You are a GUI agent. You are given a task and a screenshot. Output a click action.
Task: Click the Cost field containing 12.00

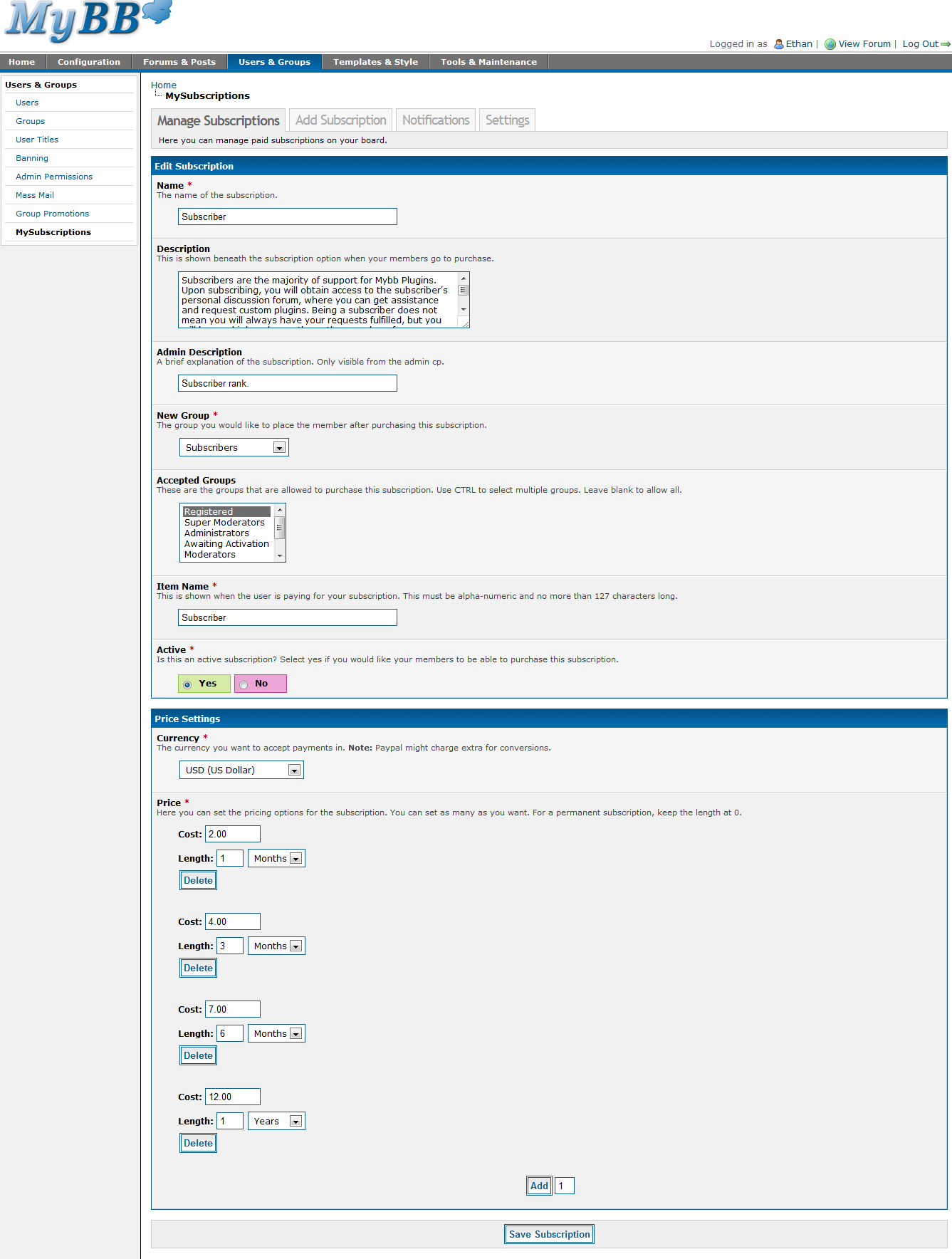(233, 1097)
